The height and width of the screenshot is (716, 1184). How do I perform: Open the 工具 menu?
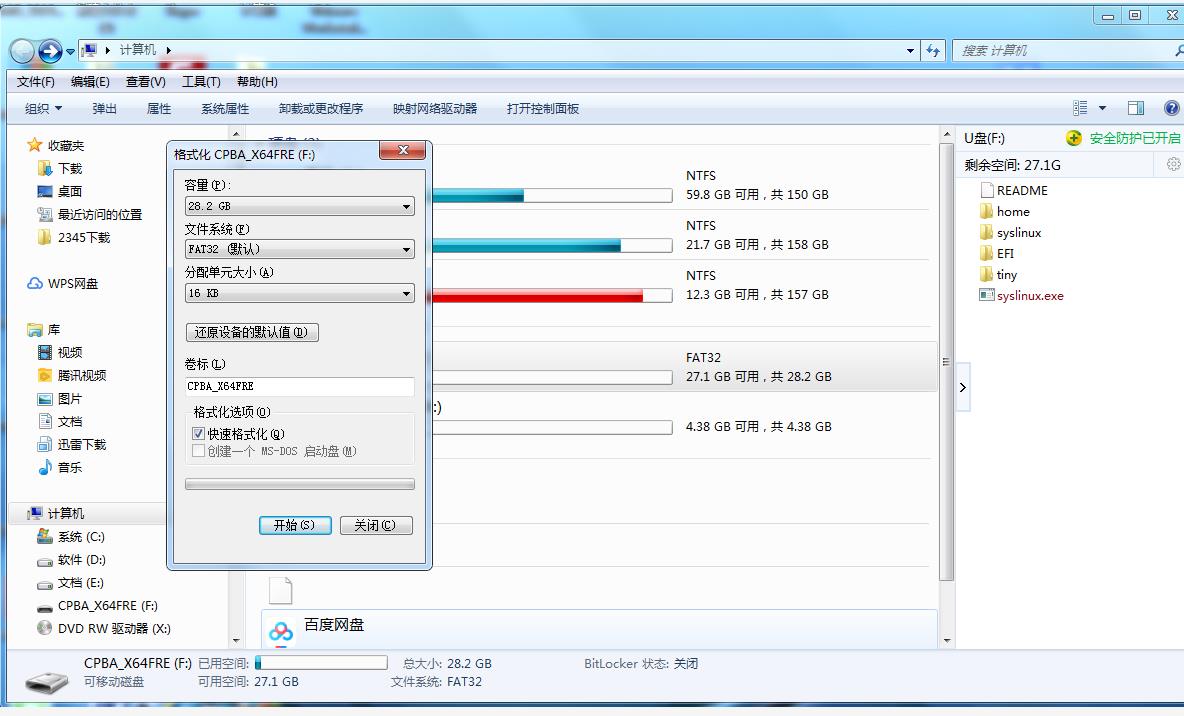[199, 81]
